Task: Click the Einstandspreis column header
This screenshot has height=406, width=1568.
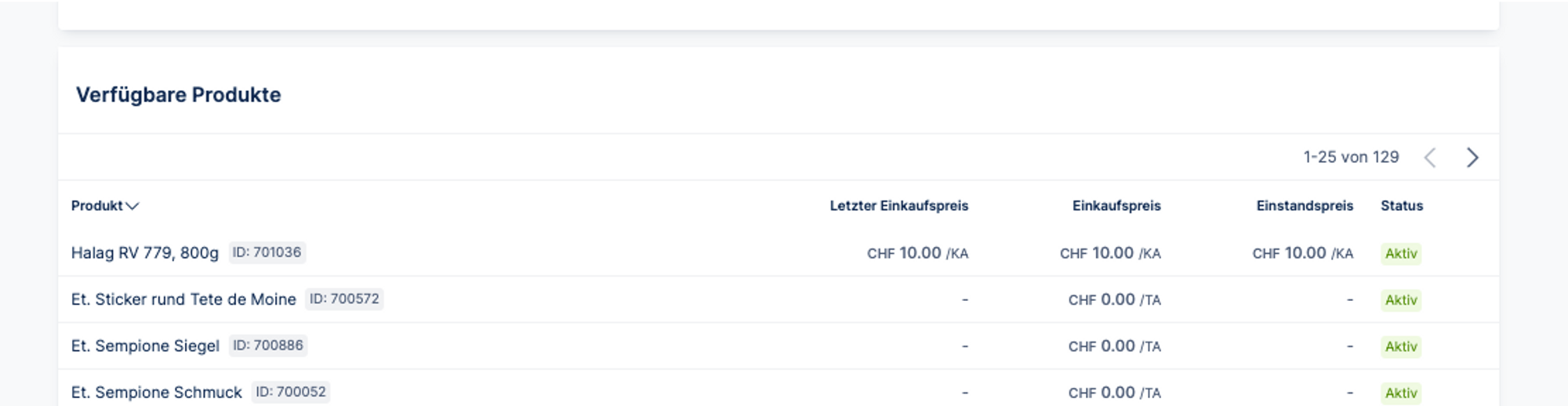Action: pyautogui.click(x=1304, y=206)
